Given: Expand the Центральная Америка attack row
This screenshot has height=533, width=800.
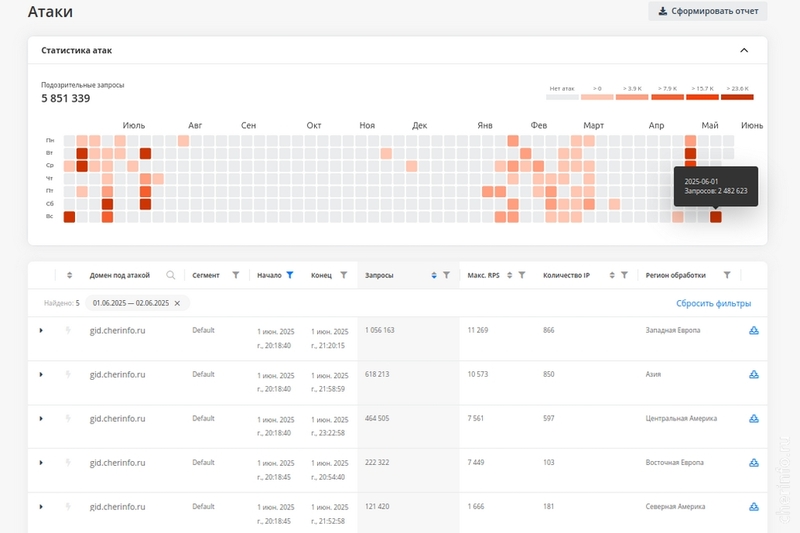Looking at the screenshot, I should [x=41, y=419].
